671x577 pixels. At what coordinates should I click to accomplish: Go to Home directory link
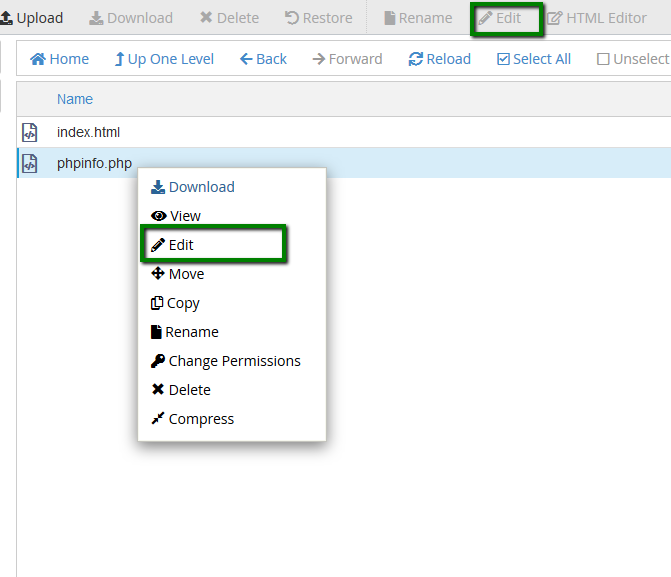59,59
